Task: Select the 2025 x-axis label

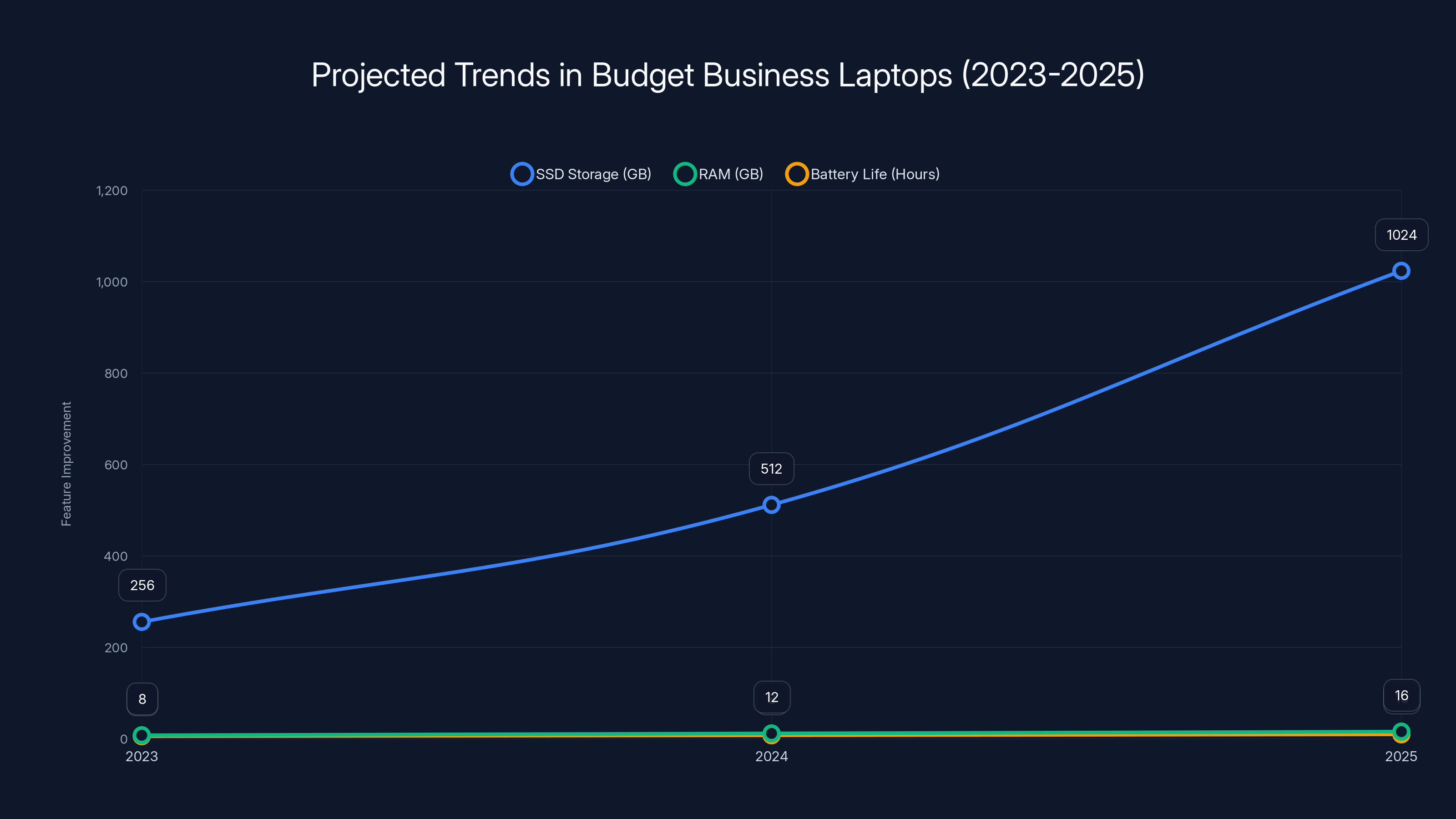Action: (x=1402, y=756)
